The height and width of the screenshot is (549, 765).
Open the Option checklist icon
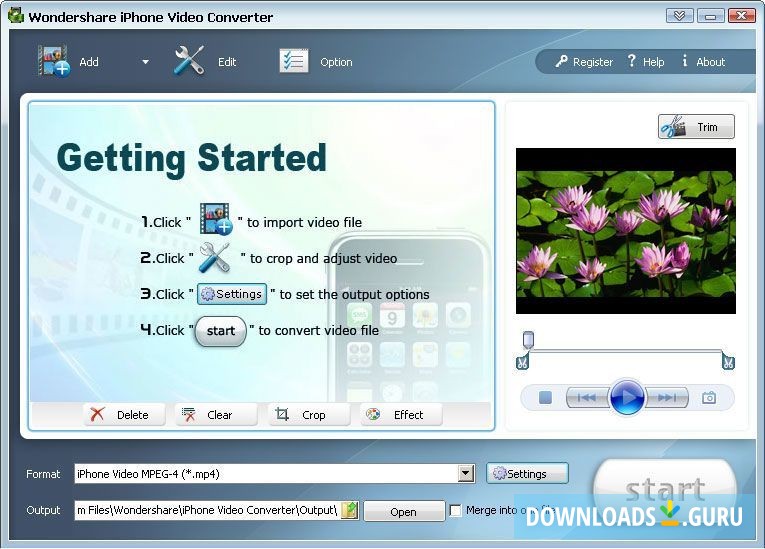tap(294, 61)
